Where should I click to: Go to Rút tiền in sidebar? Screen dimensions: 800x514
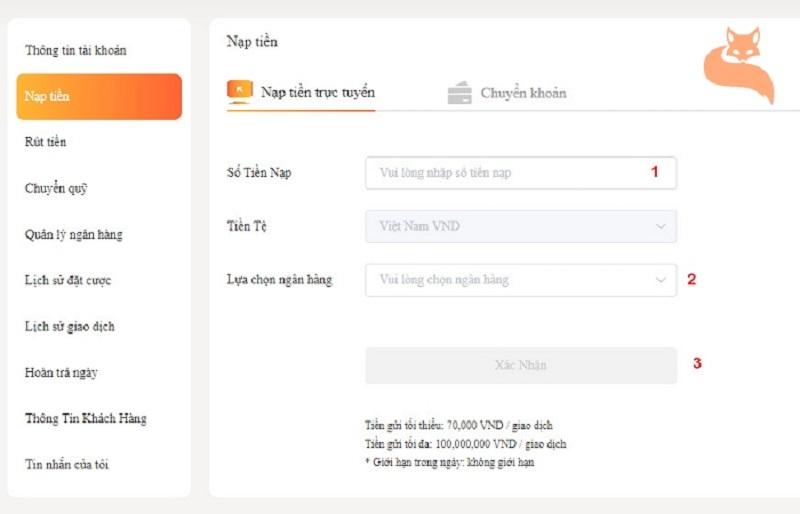tap(45, 142)
